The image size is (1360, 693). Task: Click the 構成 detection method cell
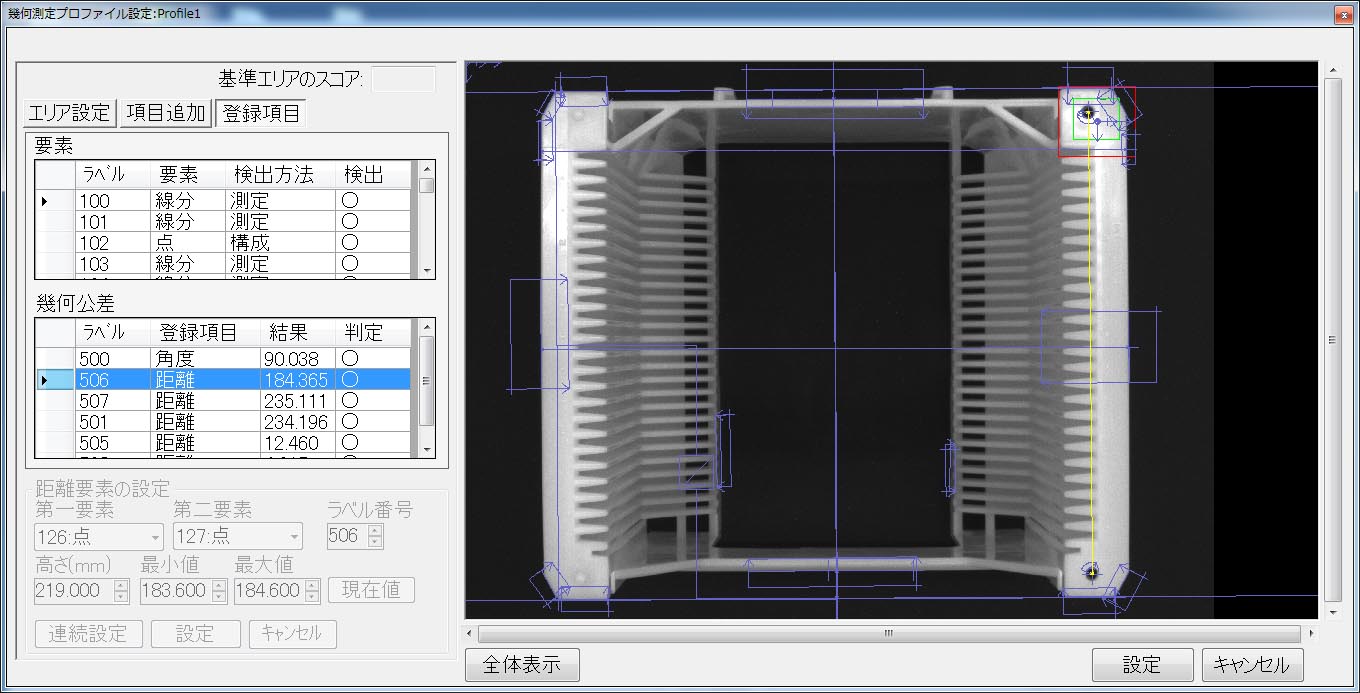click(x=281, y=243)
